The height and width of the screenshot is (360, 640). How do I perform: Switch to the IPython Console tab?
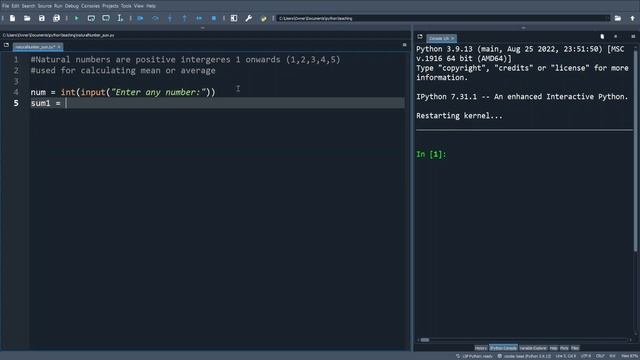pyautogui.click(x=503, y=348)
